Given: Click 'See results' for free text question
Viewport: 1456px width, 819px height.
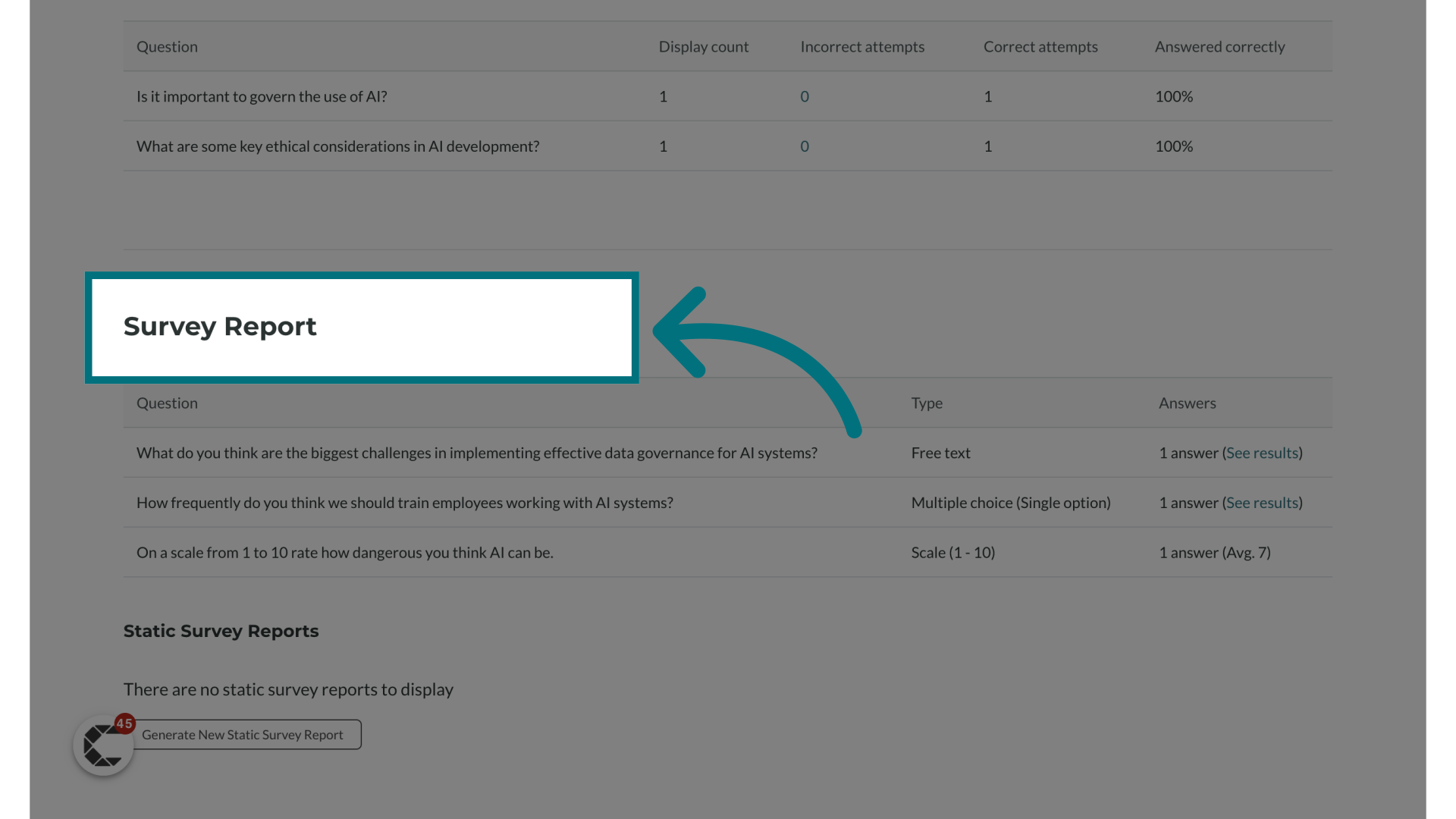Looking at the screenshot, I should [1262, 452].
